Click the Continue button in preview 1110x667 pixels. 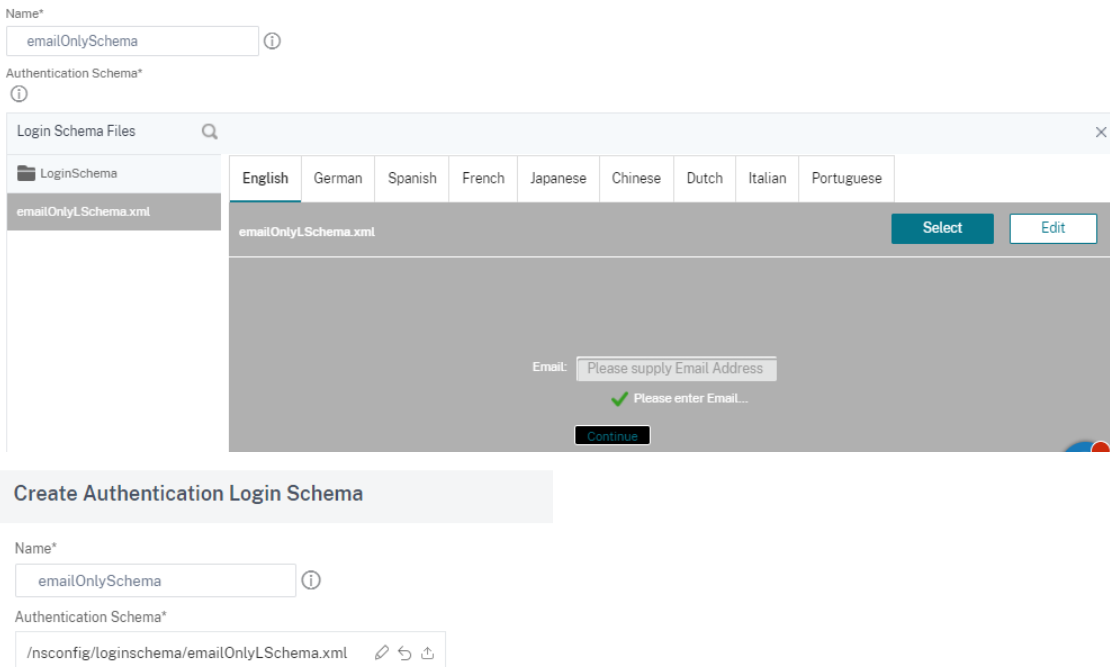click(x=612, y=435)
